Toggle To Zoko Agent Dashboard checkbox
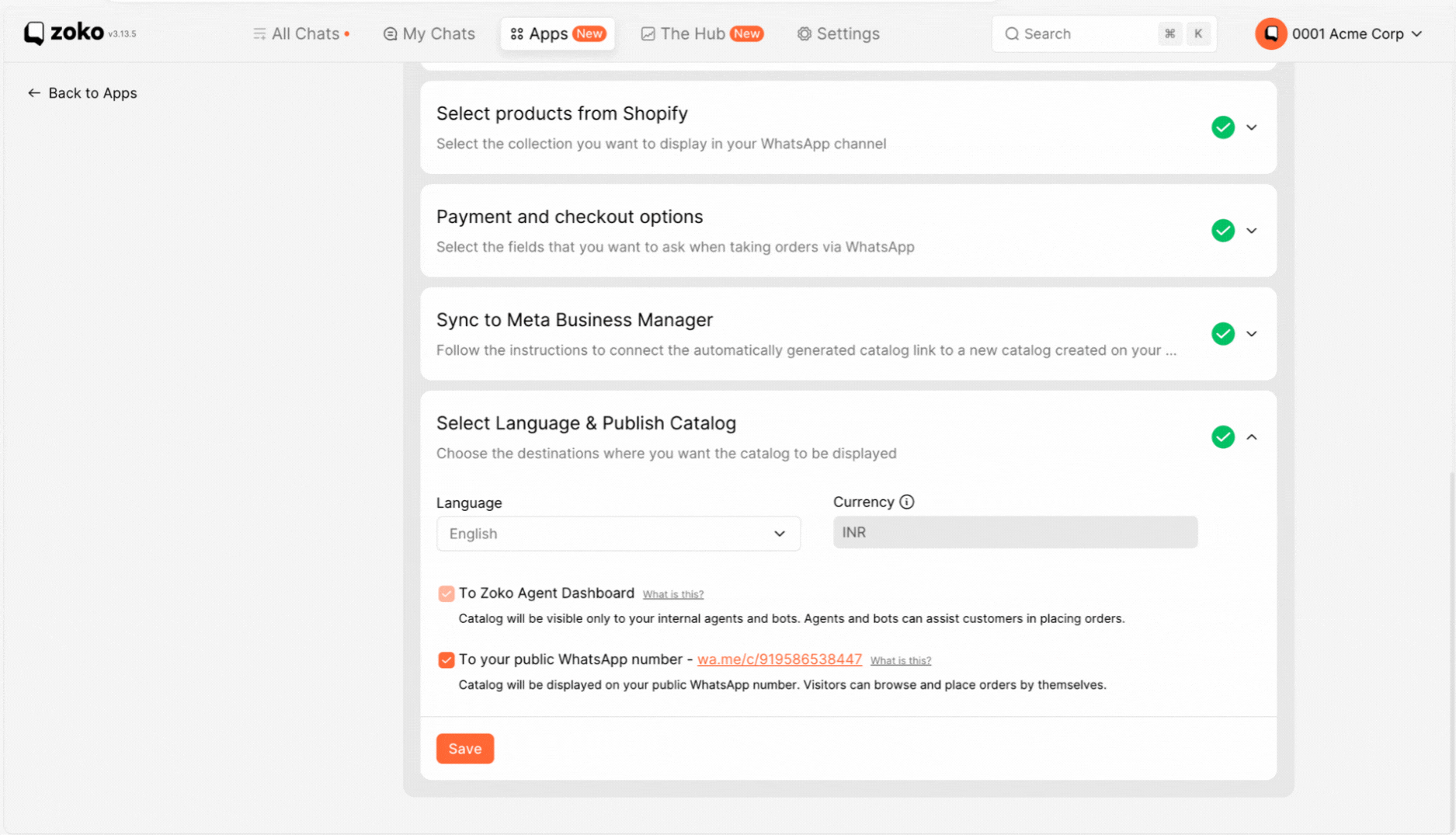This screenshot has width=1456, height=835. pos(446,593)
